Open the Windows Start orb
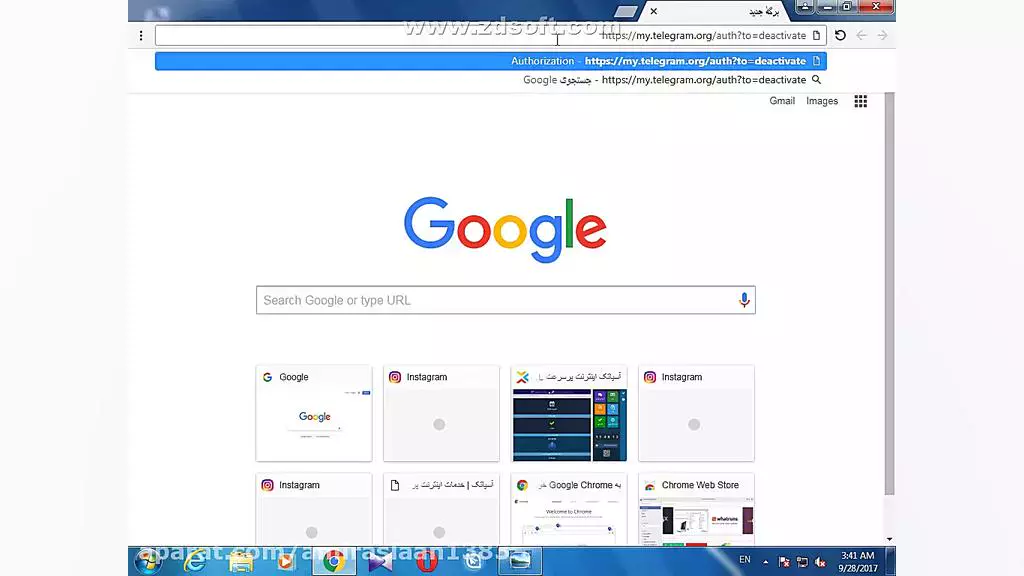Screen dimensions: 1024x576 click(148, 561)
